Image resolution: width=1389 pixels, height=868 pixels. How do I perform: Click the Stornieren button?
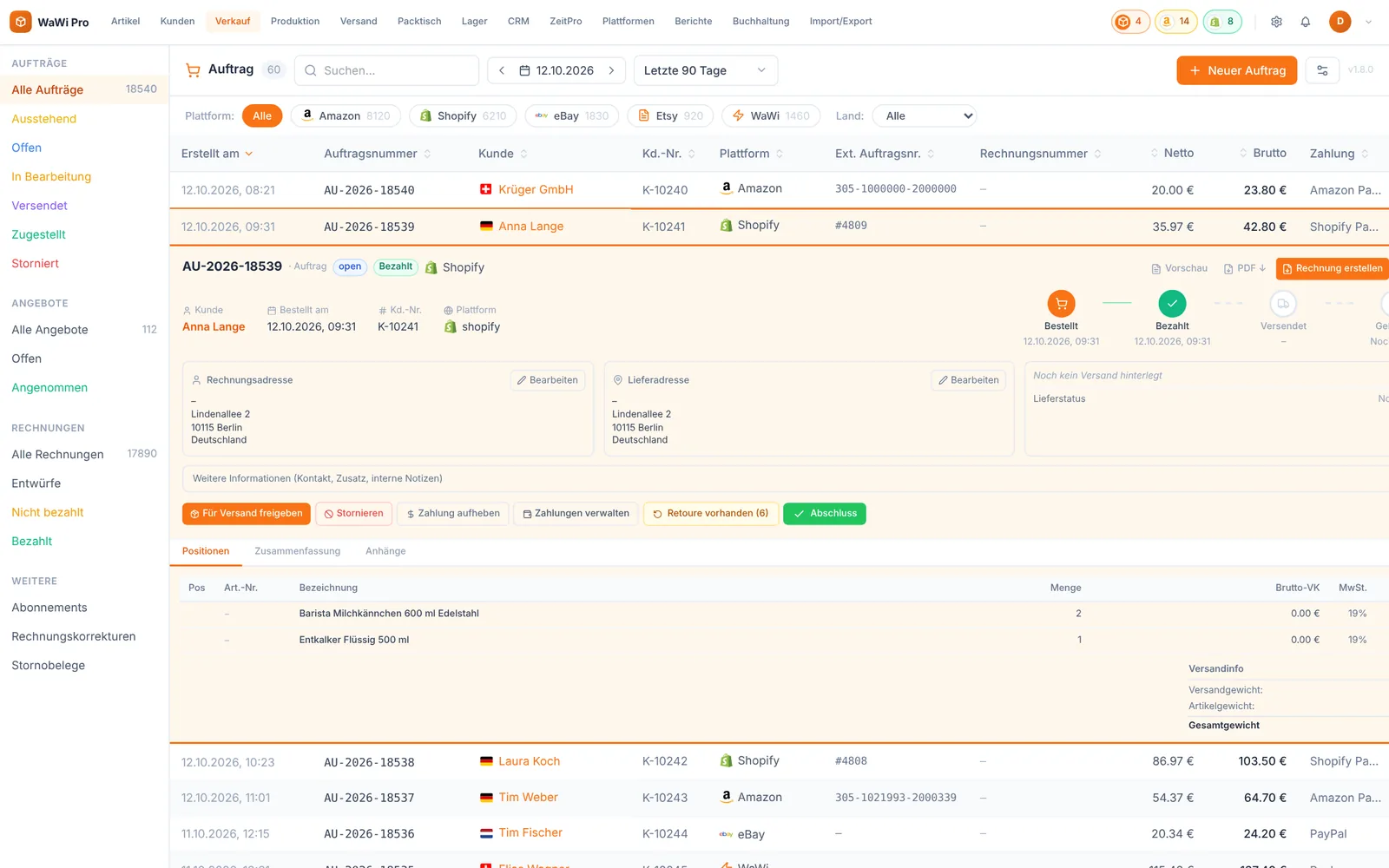[354, 514]
